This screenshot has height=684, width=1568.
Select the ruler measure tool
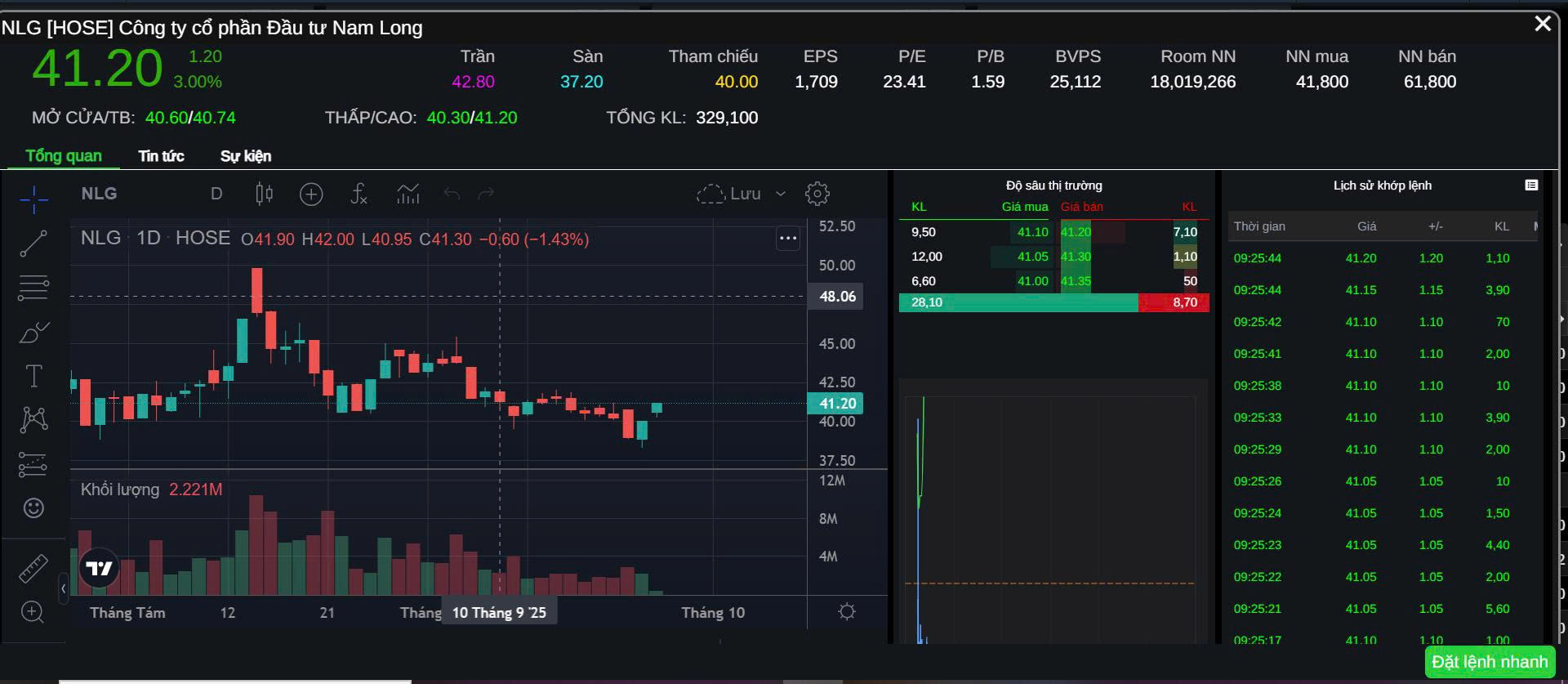(x=33, y=569)
